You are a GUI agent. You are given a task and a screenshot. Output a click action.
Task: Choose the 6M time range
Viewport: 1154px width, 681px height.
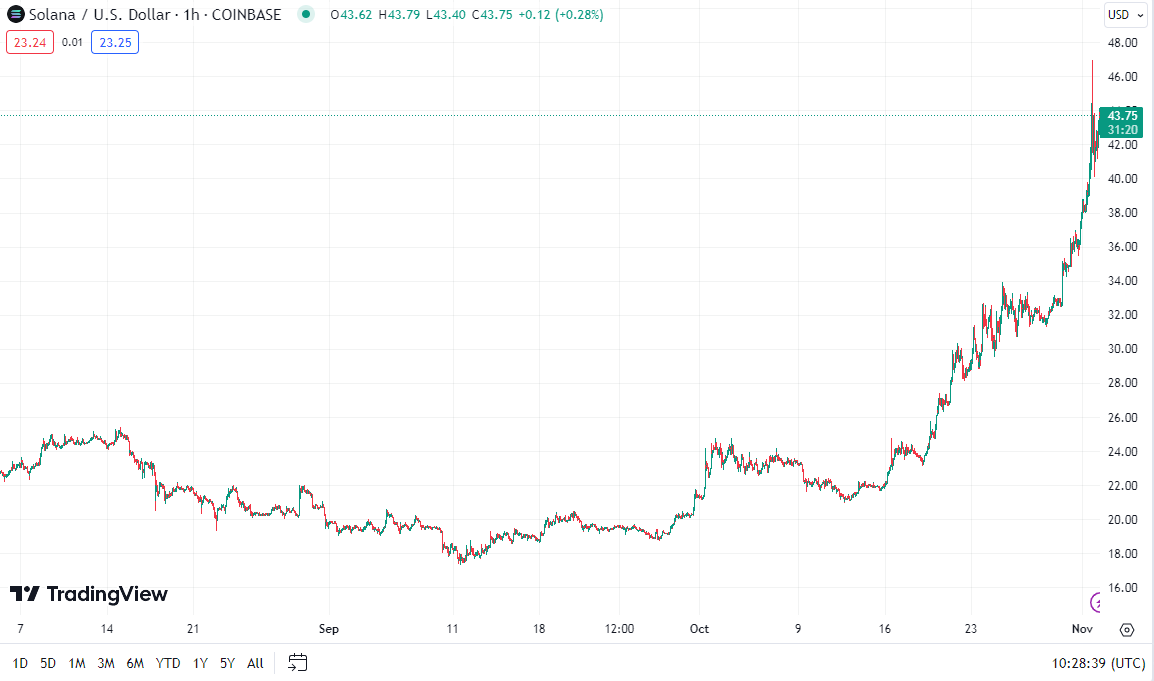tap(135, 662)
